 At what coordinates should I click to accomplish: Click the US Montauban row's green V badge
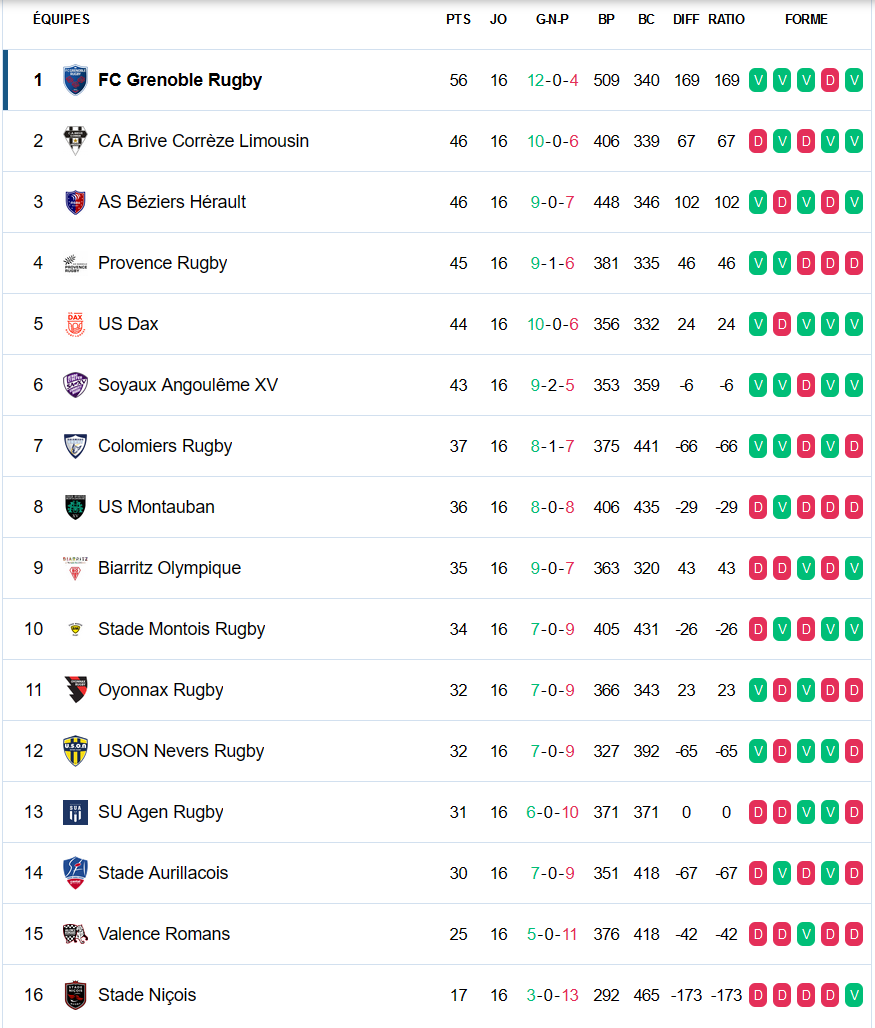782,507
